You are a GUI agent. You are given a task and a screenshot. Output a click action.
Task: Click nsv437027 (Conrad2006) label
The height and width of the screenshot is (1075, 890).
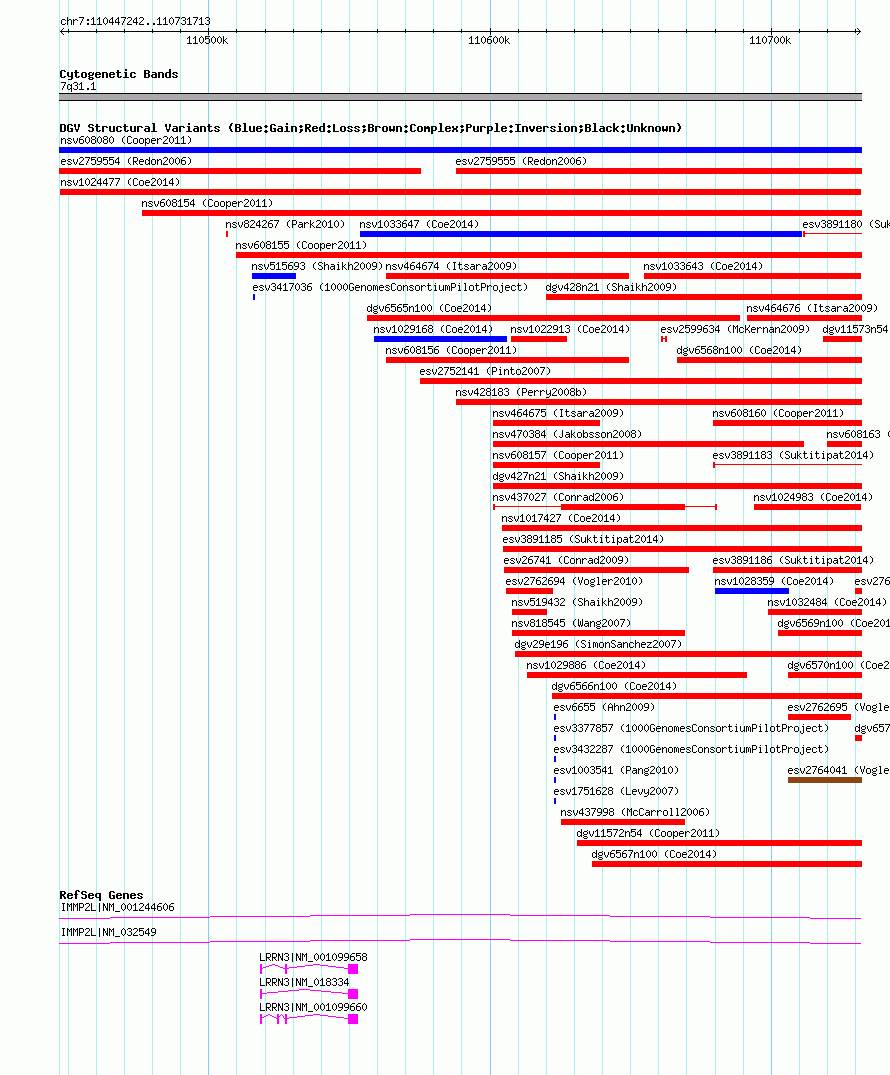tap(558, 497)
